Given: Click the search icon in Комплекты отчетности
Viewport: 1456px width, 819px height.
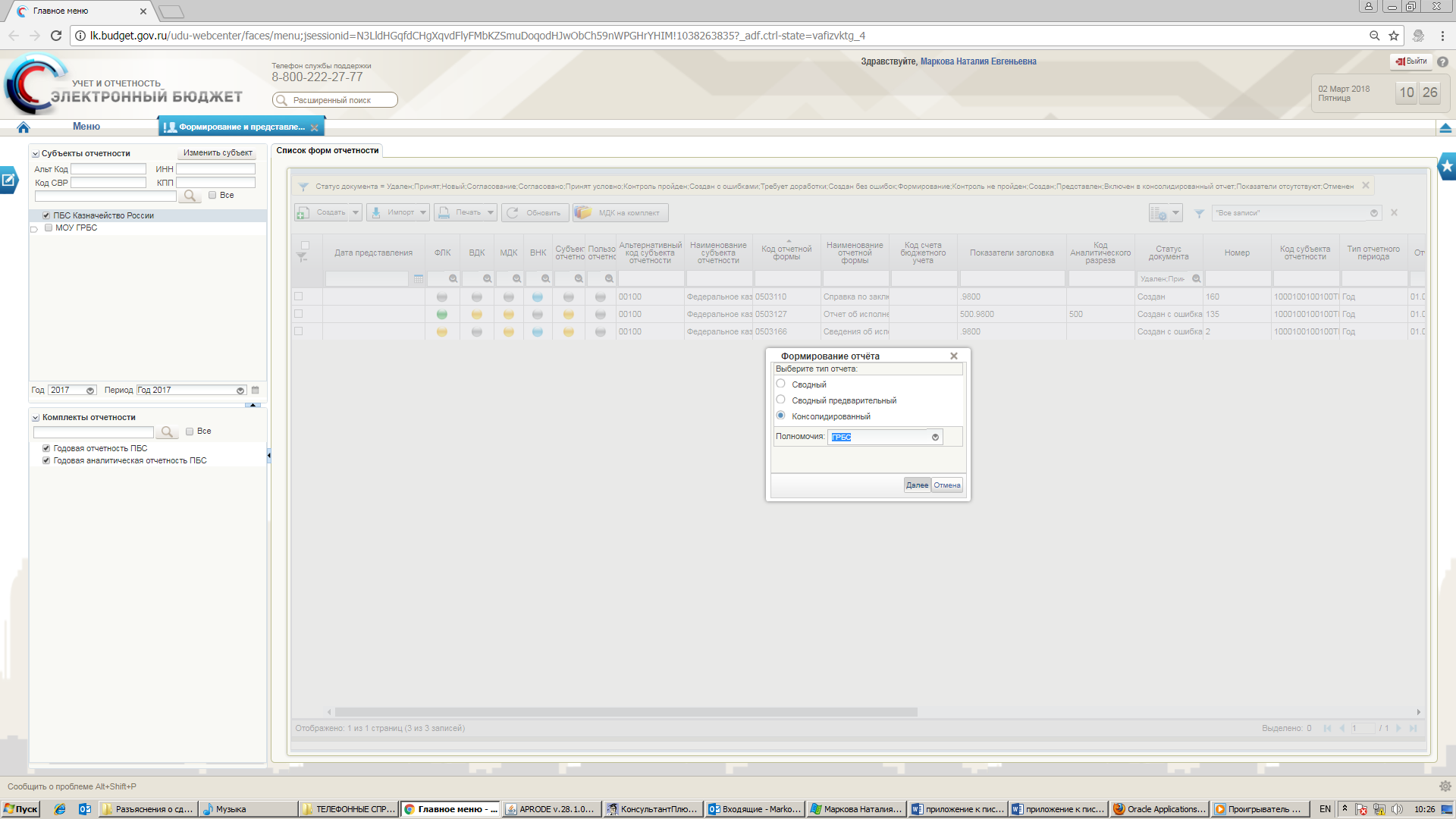Looking at the screenshot, I should click(167, 432).
